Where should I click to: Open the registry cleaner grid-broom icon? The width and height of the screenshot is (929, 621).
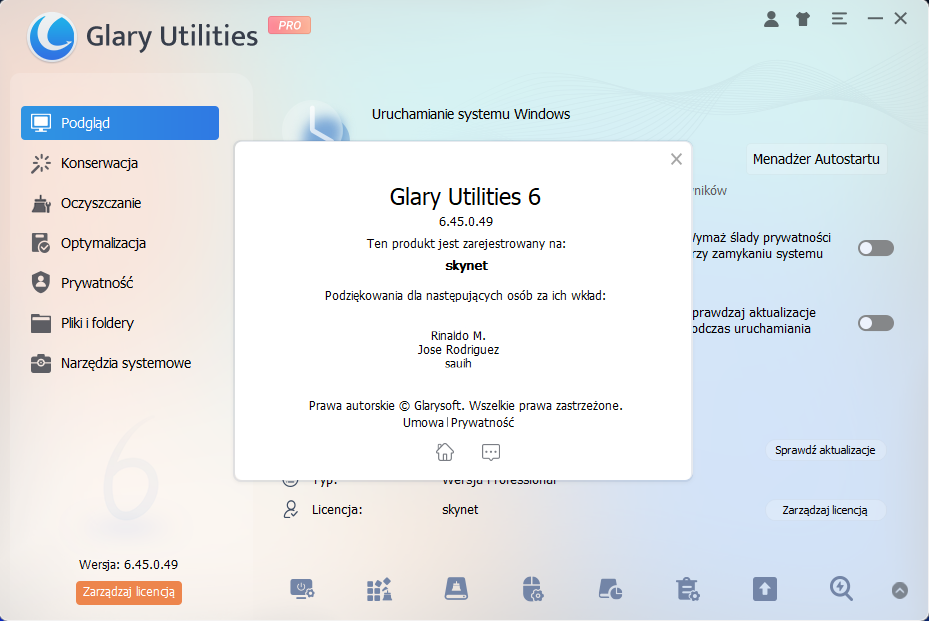tap(379, 590)
